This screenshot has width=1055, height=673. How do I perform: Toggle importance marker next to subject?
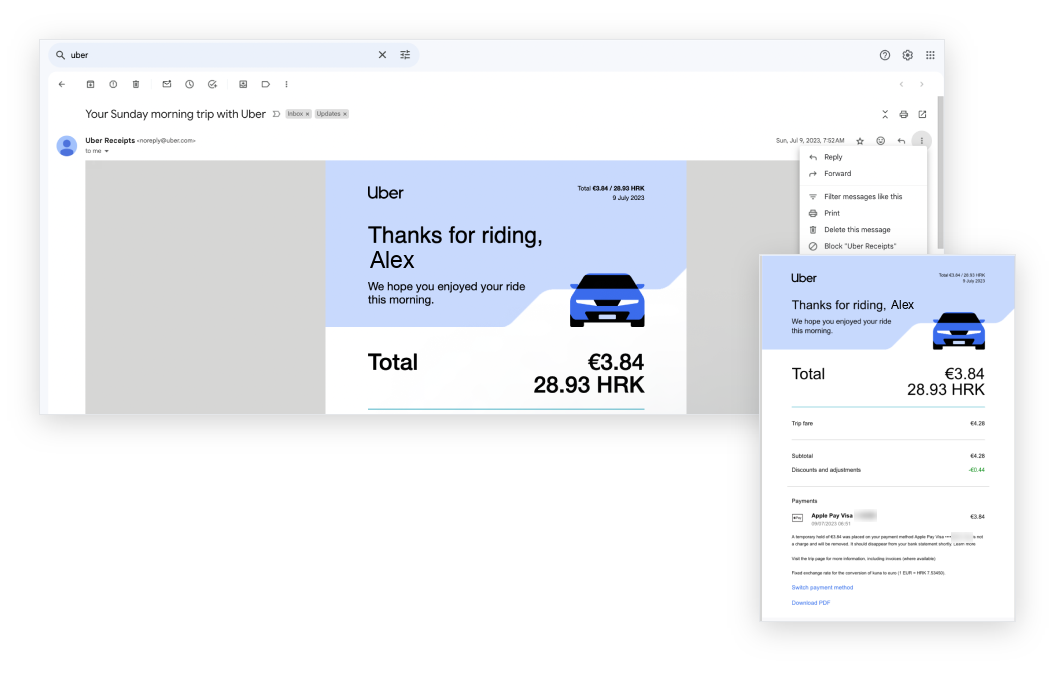[276, 114]
